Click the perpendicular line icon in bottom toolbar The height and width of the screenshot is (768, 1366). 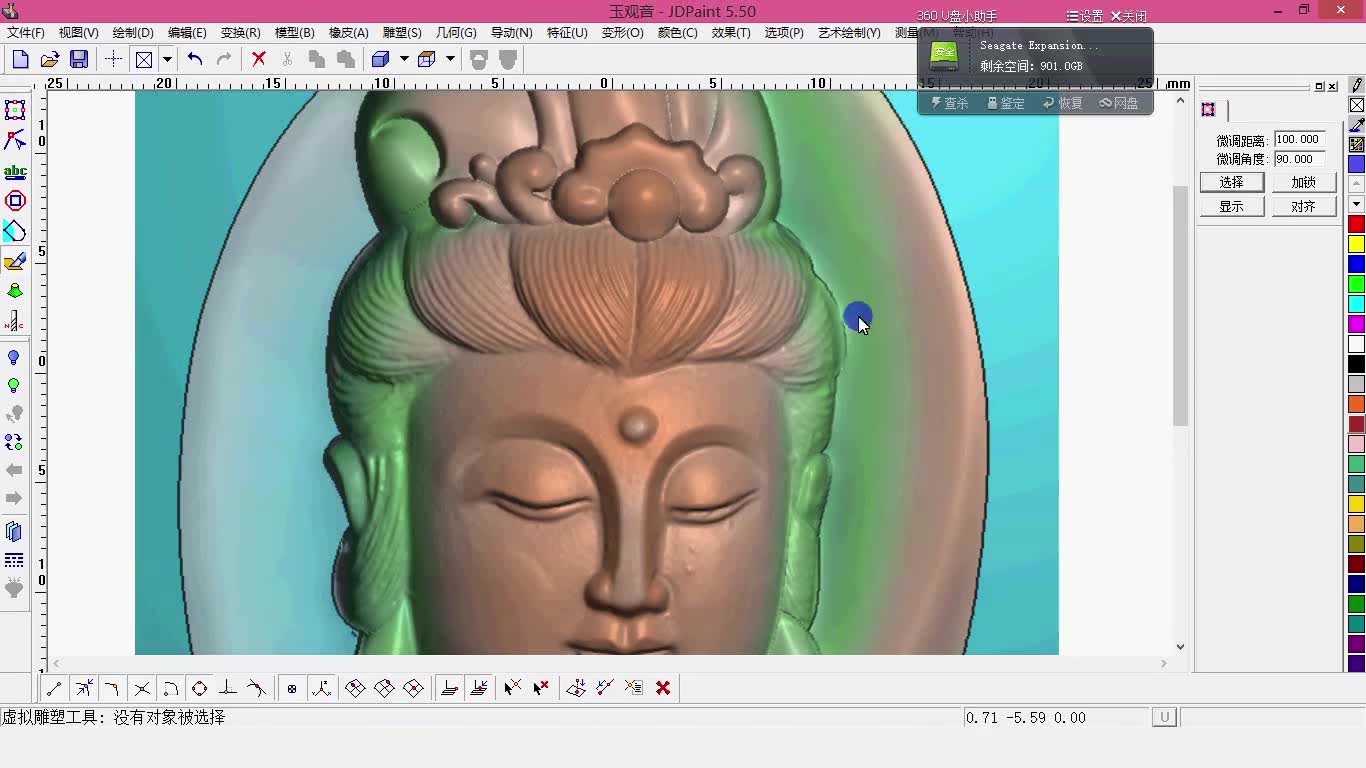pos(228,688)
